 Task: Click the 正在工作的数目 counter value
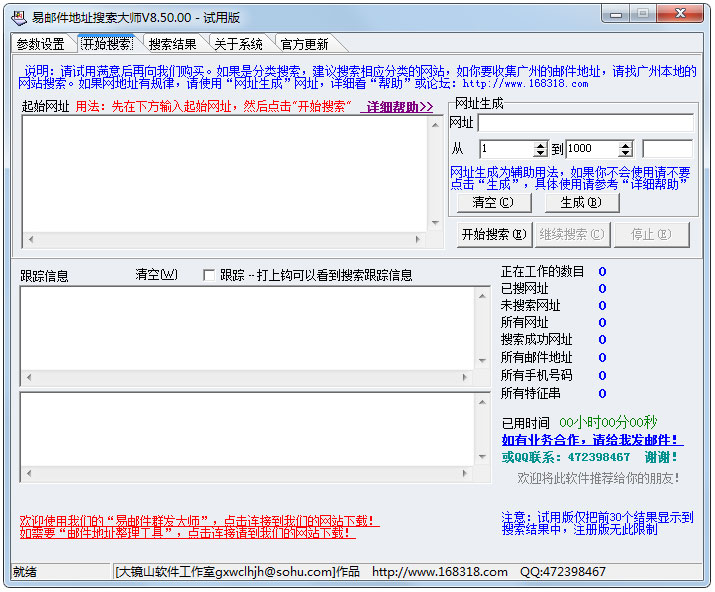coord(602,272)
